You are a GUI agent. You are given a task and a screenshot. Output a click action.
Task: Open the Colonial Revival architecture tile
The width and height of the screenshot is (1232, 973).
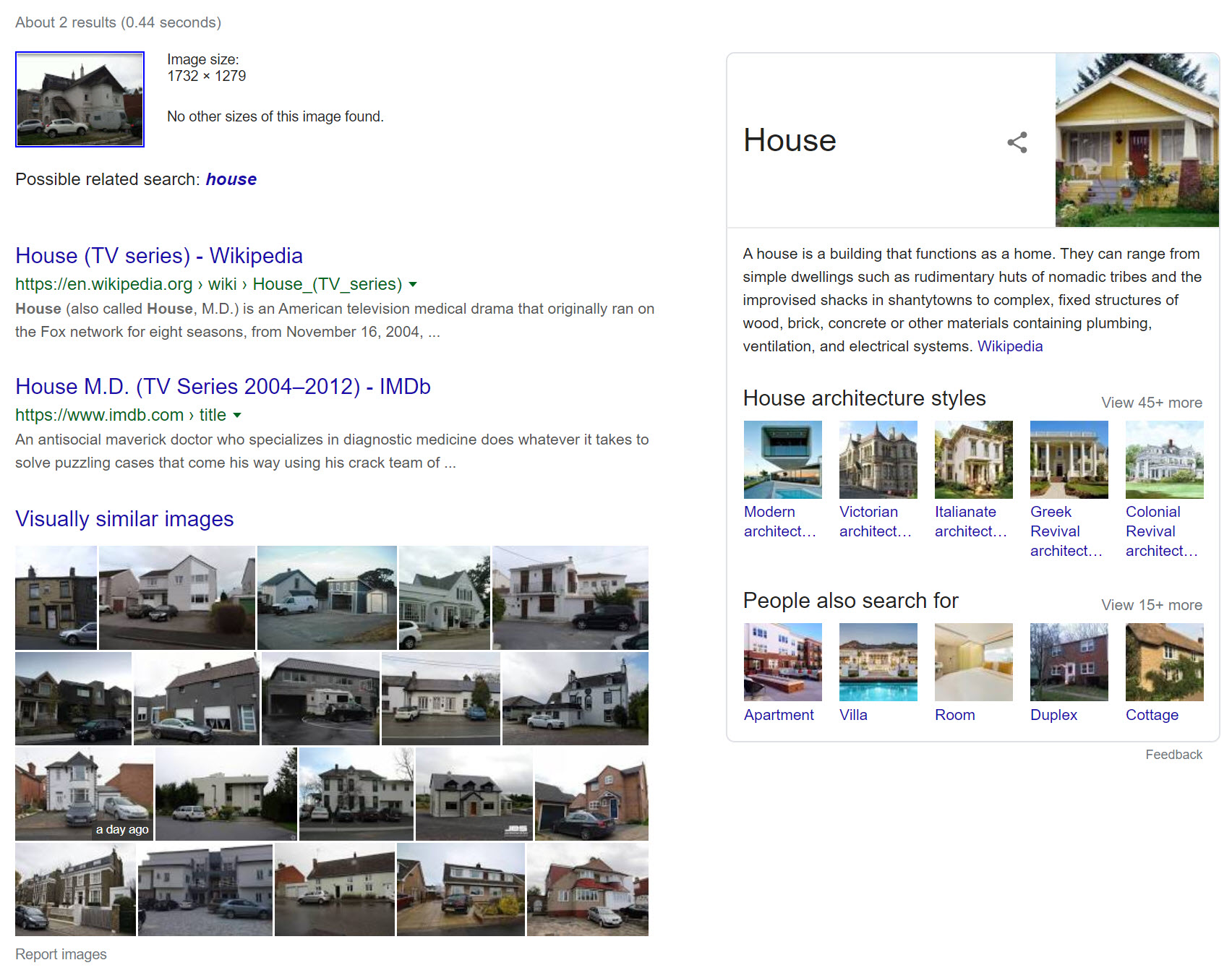click(x=1164, y=460)
